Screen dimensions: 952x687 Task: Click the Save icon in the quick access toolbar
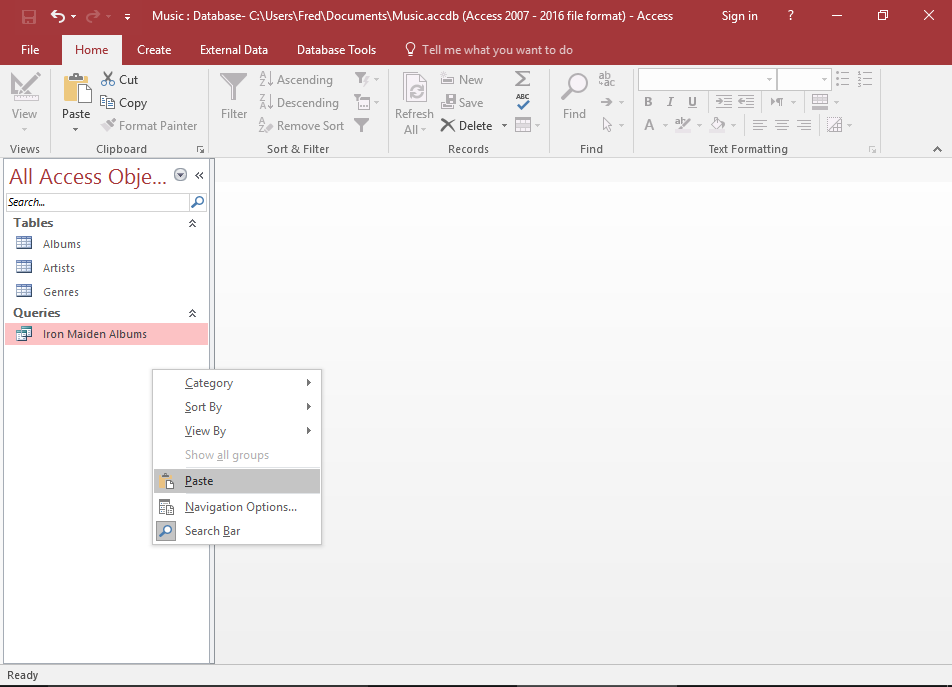click(29, 16)
